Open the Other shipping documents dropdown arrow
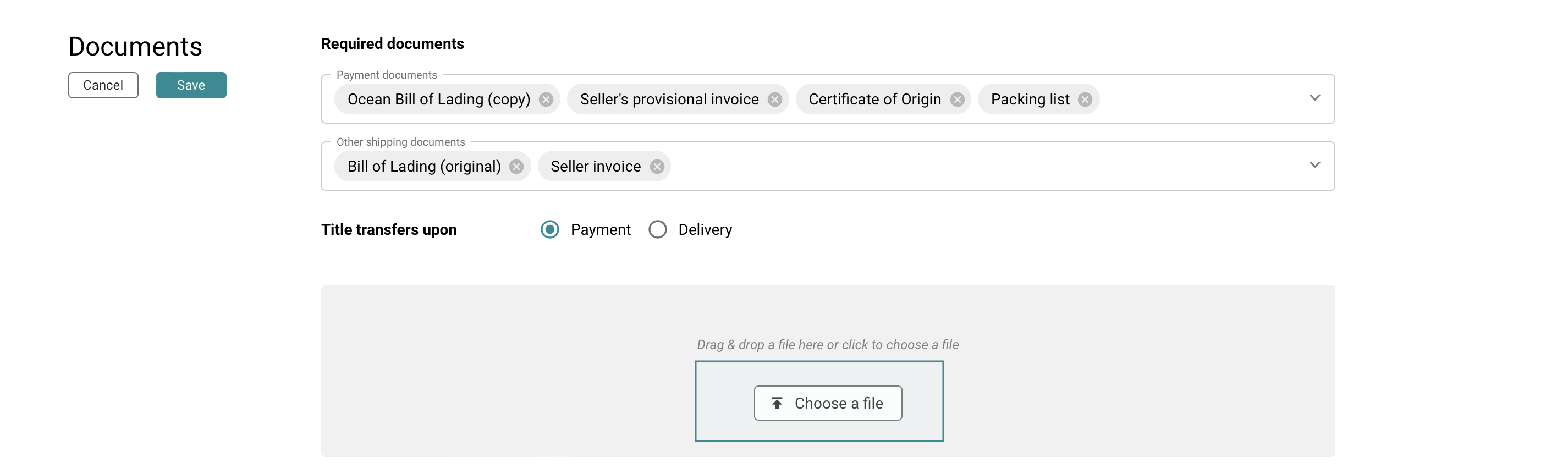Viewport: 1568px width, 474px height. pos(1314,165)
